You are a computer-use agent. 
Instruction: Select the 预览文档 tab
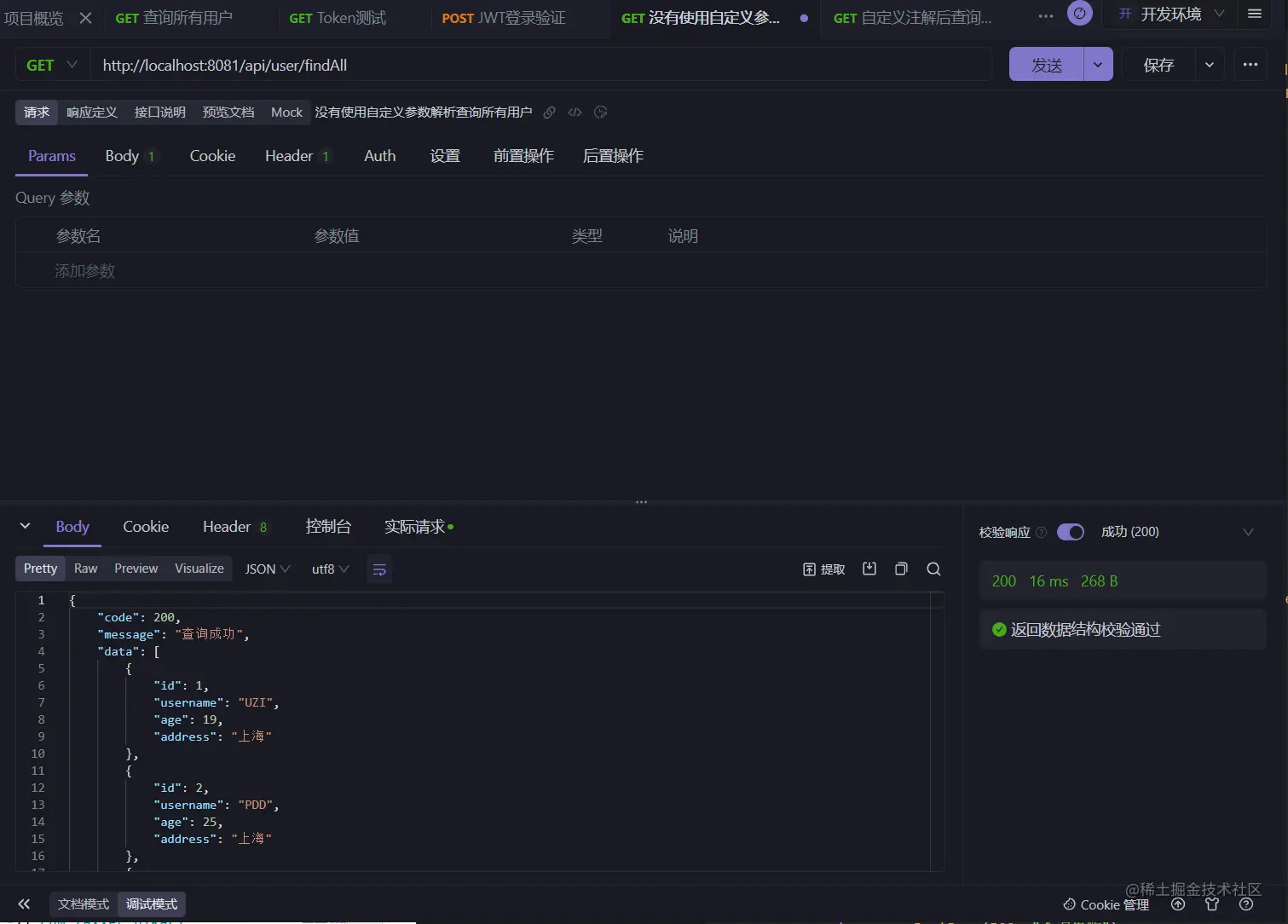[x=228, y=113]
